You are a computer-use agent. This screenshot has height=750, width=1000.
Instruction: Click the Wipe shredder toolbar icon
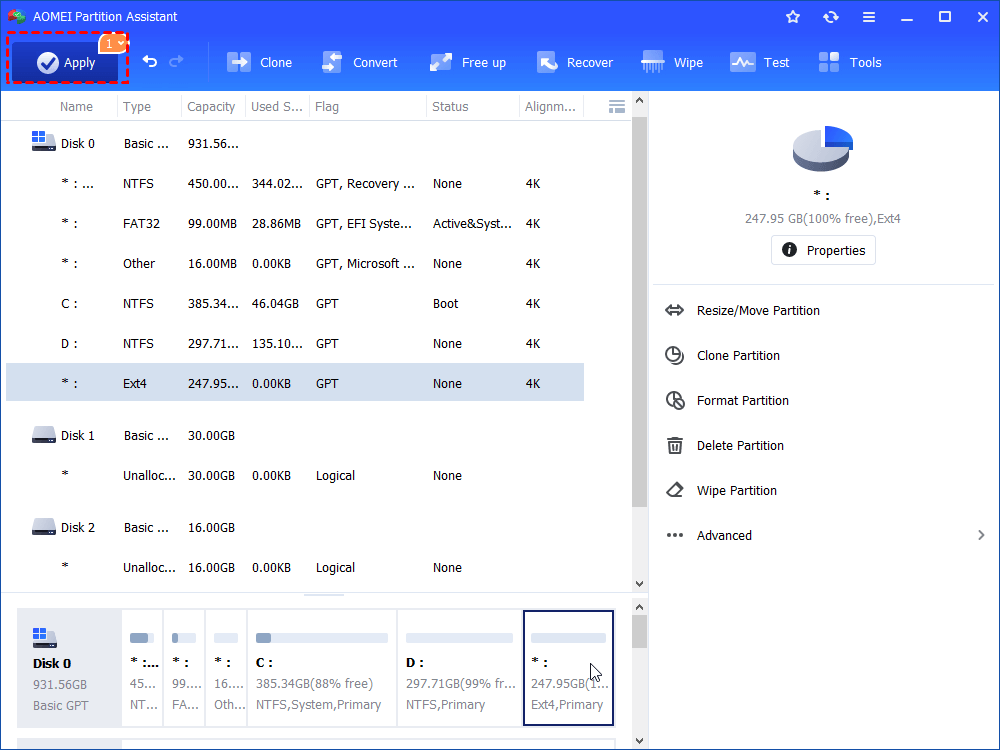click(x=653, y=62)
